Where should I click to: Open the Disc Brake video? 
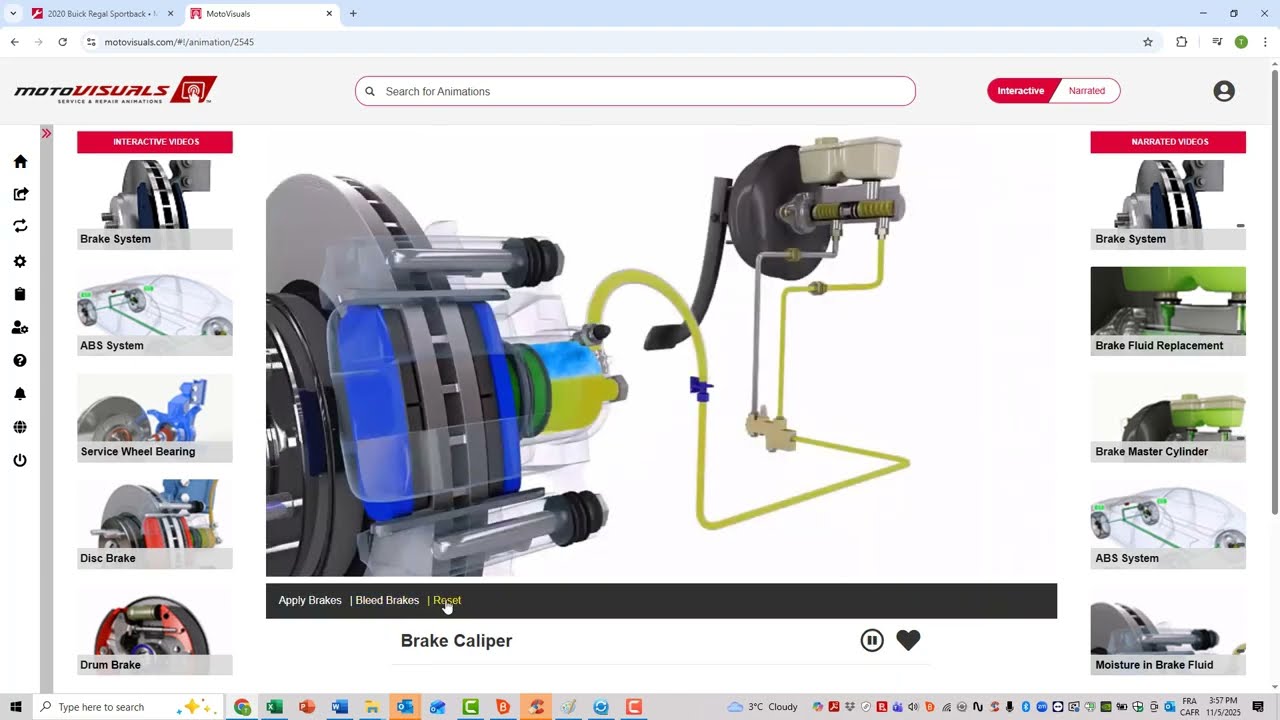pos(155,524)
